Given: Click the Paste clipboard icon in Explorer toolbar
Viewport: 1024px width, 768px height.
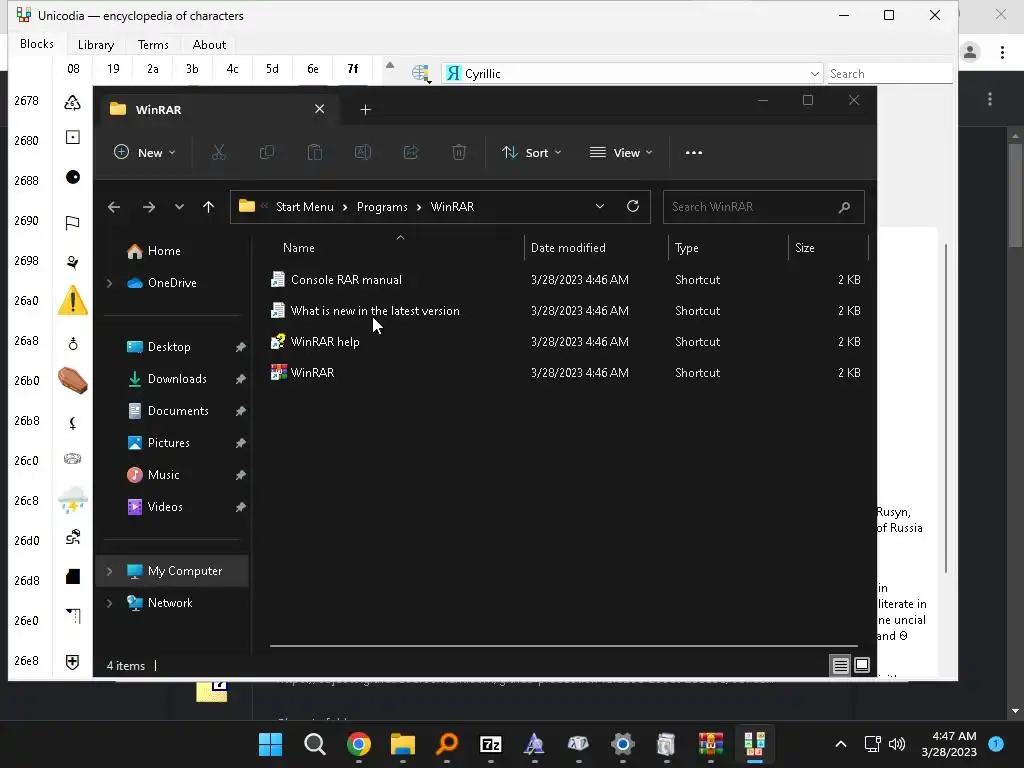Looking at the screenshot, I should [315, 152].
